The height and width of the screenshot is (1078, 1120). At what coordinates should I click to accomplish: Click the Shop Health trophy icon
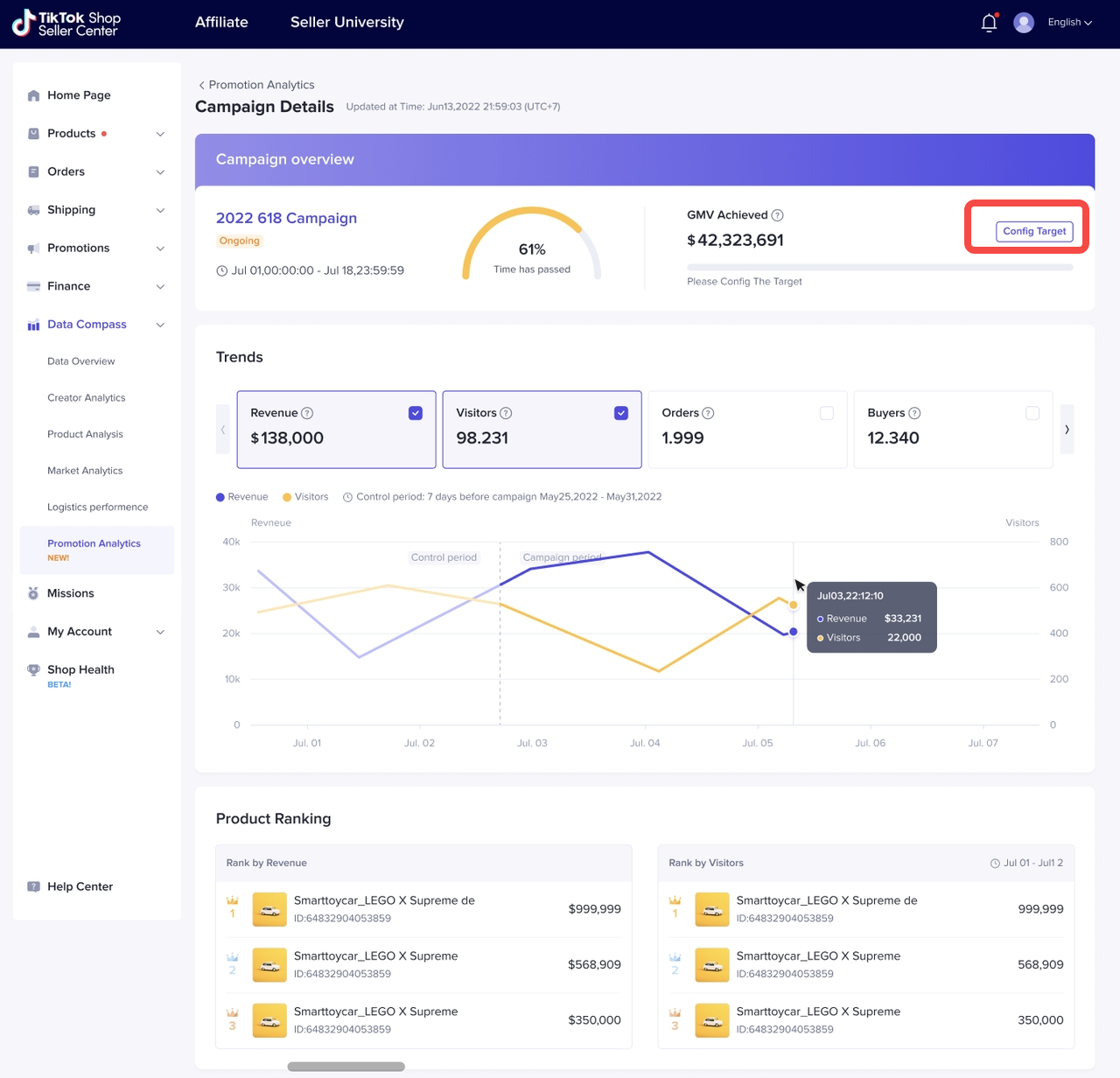tap(33, 669)
